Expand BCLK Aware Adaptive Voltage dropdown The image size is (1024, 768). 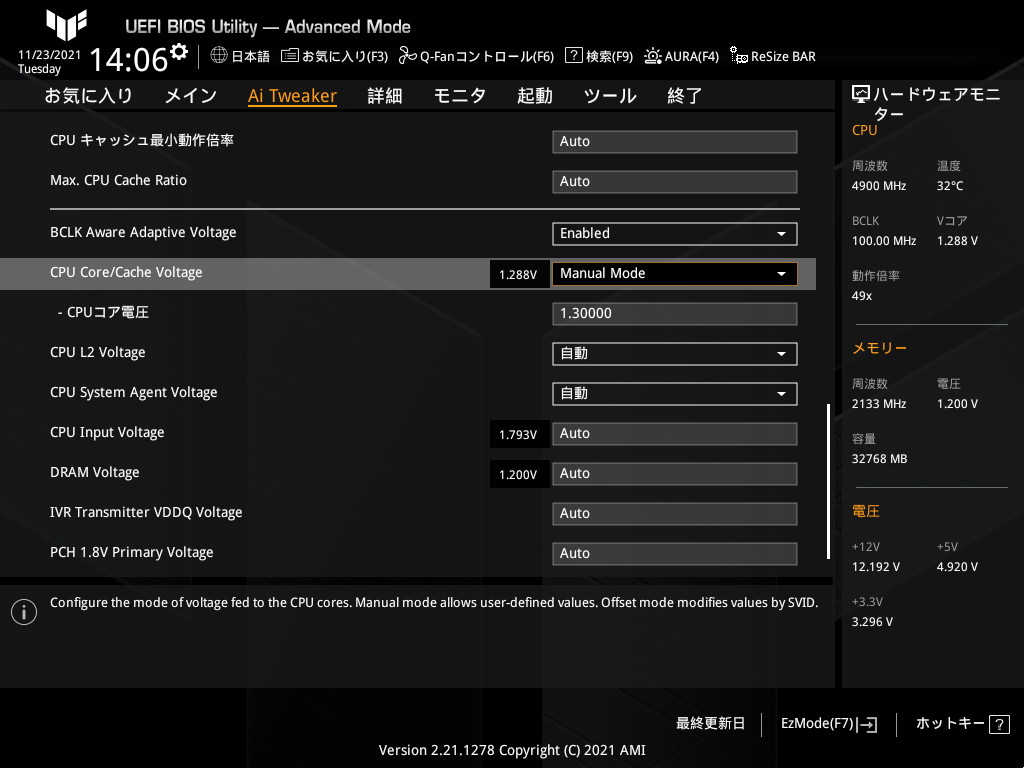(675, 234)
